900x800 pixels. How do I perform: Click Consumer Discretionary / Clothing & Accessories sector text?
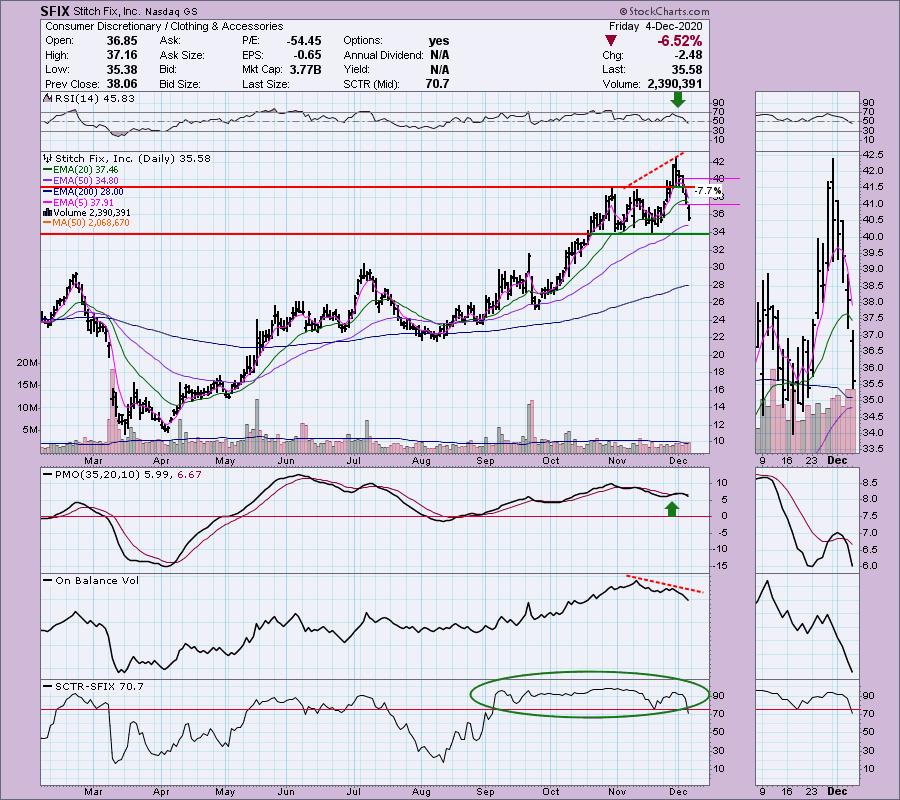click(164, 26)
